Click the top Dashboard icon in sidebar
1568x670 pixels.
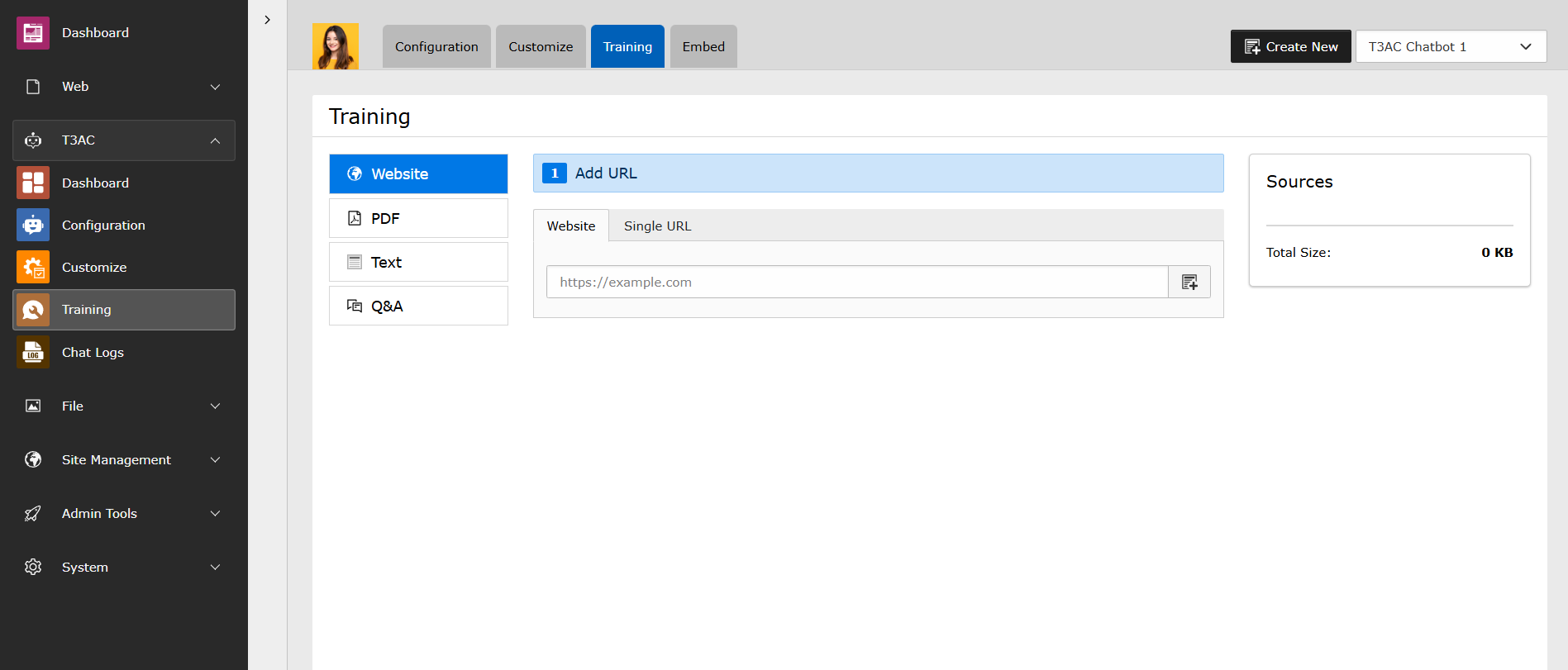pyautogui.click(x=33, y=33)
